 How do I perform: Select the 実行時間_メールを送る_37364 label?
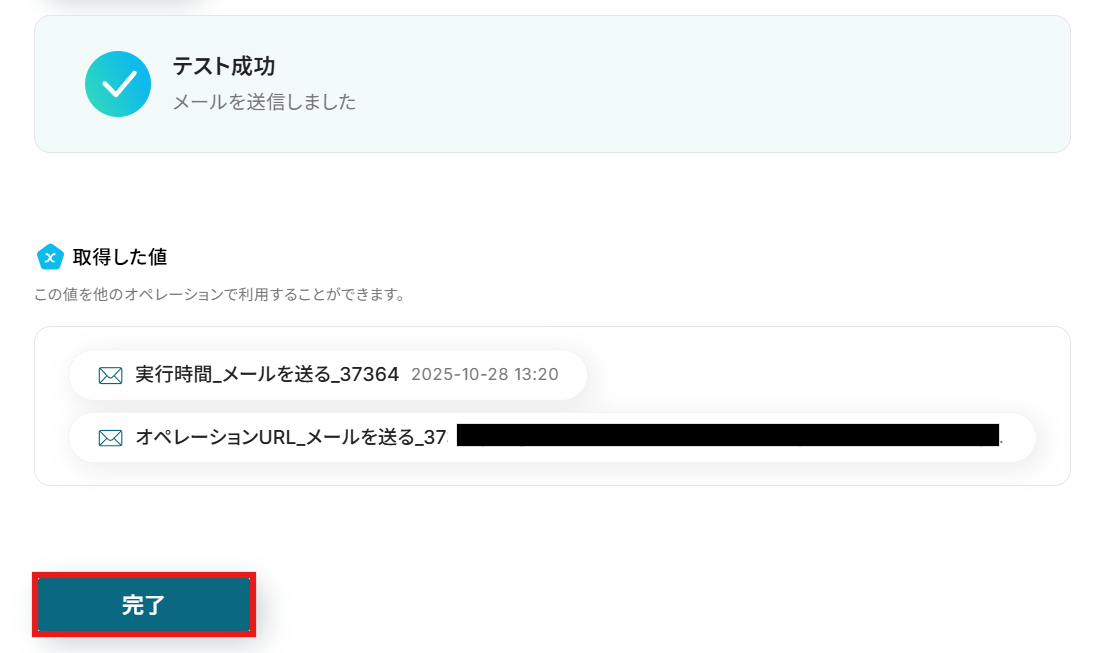[x=267, y=374]
